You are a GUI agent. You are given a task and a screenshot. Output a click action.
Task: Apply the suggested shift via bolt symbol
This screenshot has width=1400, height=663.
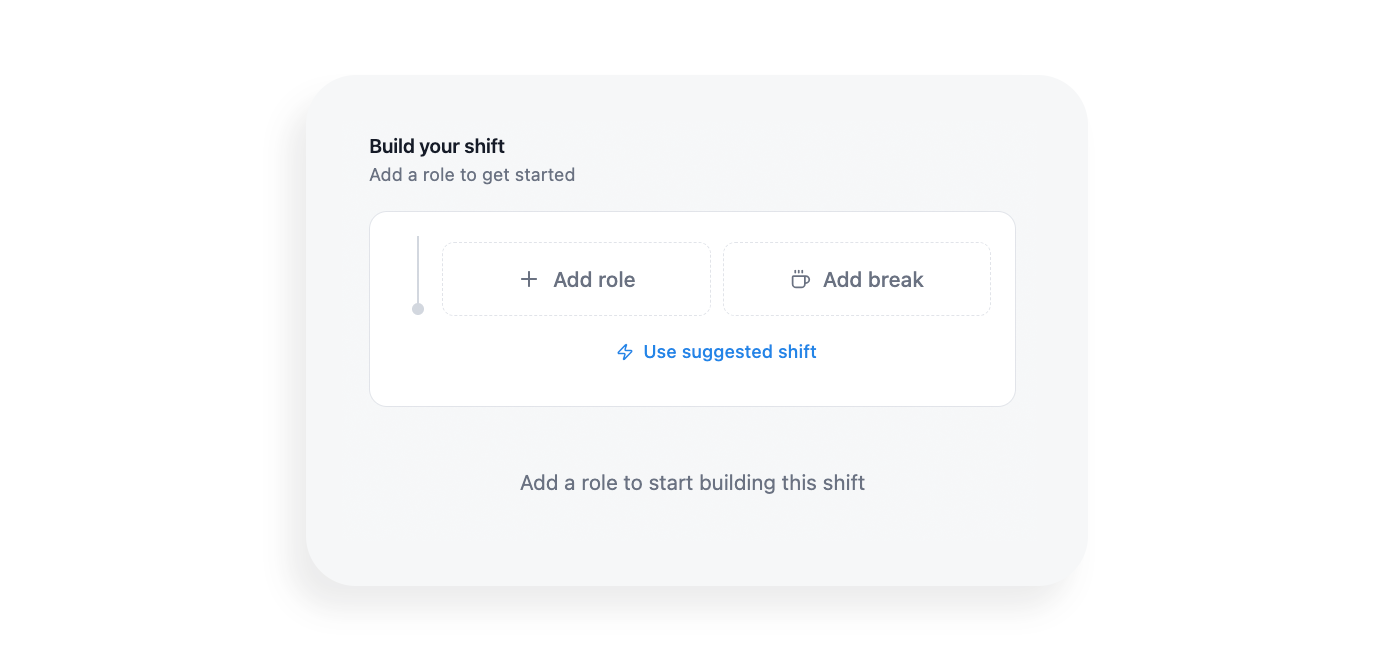pos(625,352)
